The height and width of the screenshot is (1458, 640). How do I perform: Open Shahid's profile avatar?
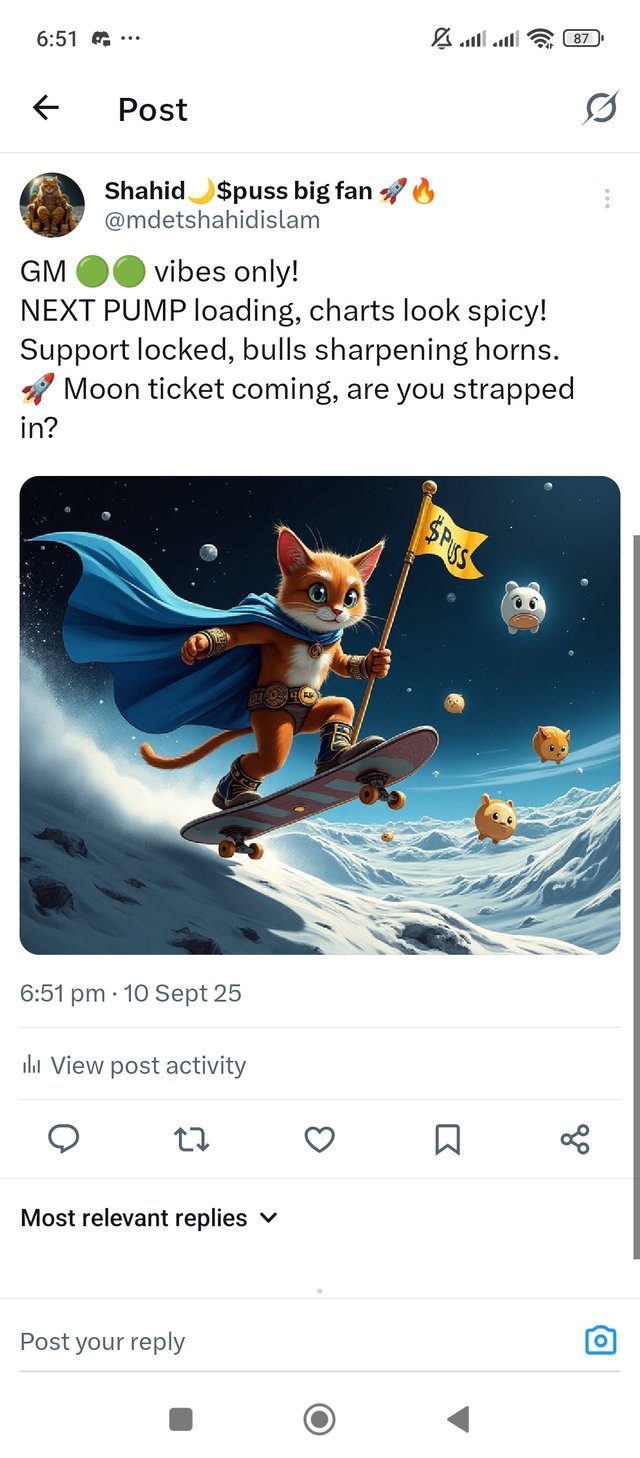[x=52, y=205]
